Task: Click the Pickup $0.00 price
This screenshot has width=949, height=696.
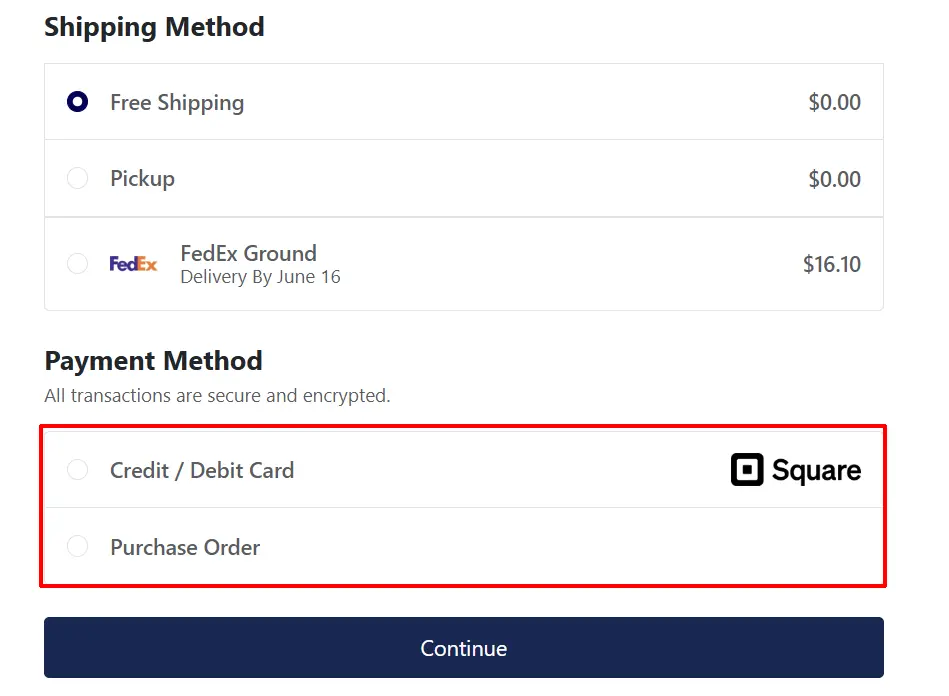Action: pyautogui.click(x=835, y=179)
